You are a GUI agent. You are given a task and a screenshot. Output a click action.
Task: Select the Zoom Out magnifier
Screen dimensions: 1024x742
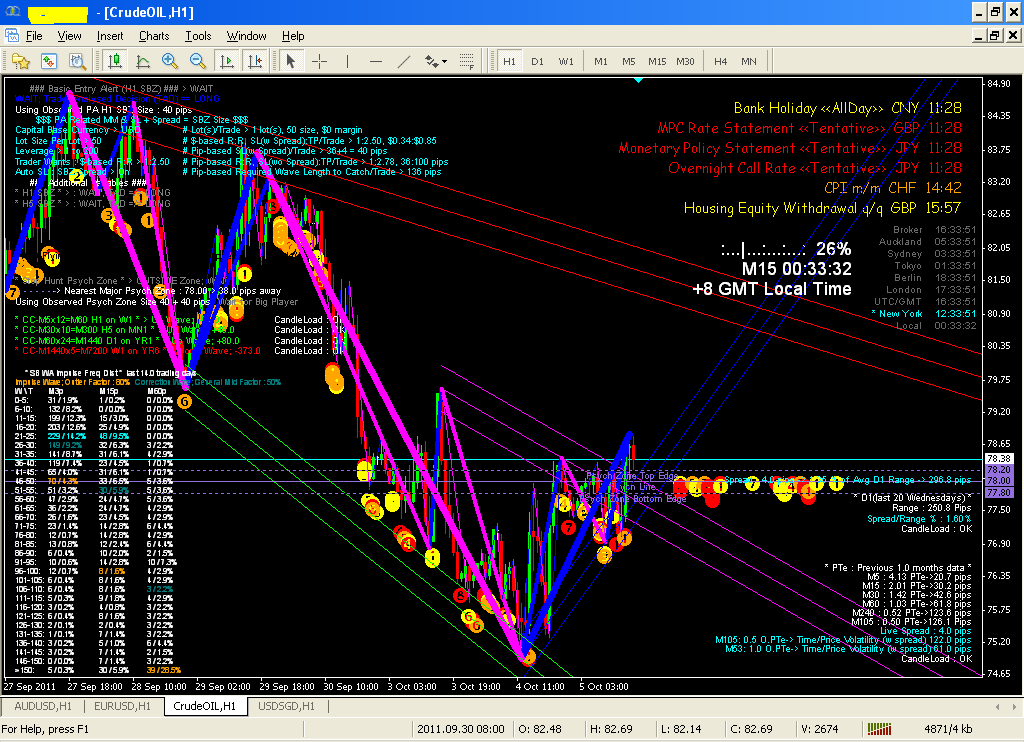pyautogui.click(x=196, y=61)
